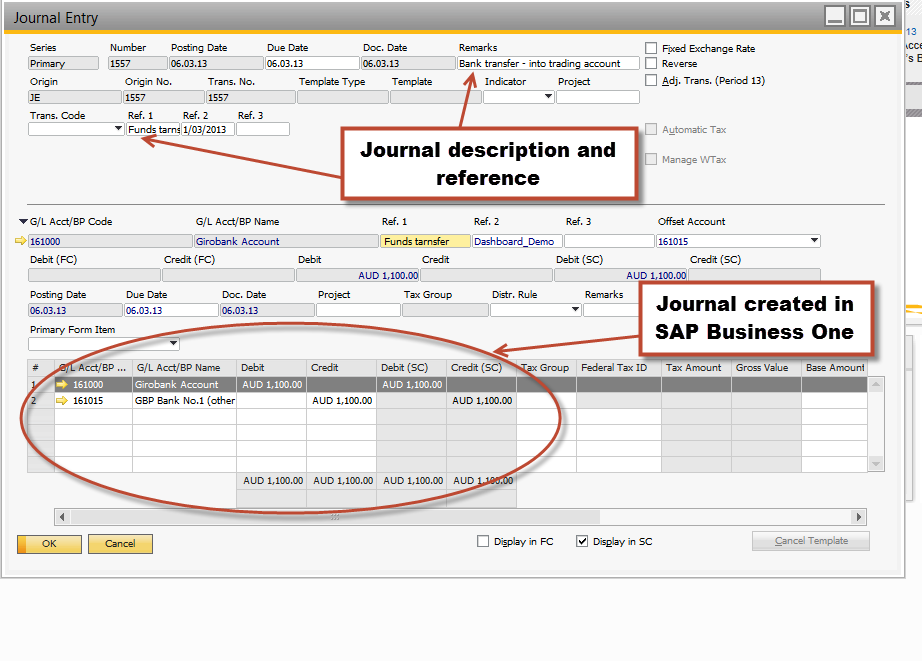This screenshot has height=661, width=922.
Task: Open the Primary Form Item dropdown
Action: coord(173,344)
